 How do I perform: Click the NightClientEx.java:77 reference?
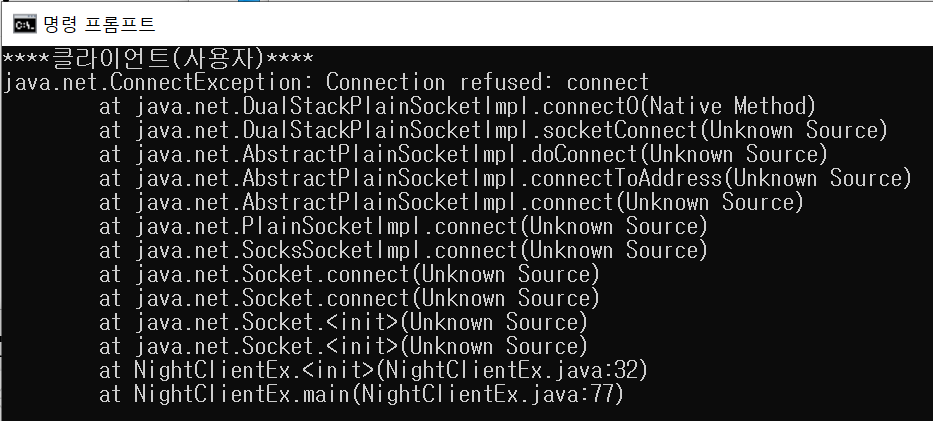[x=487, y=395]
